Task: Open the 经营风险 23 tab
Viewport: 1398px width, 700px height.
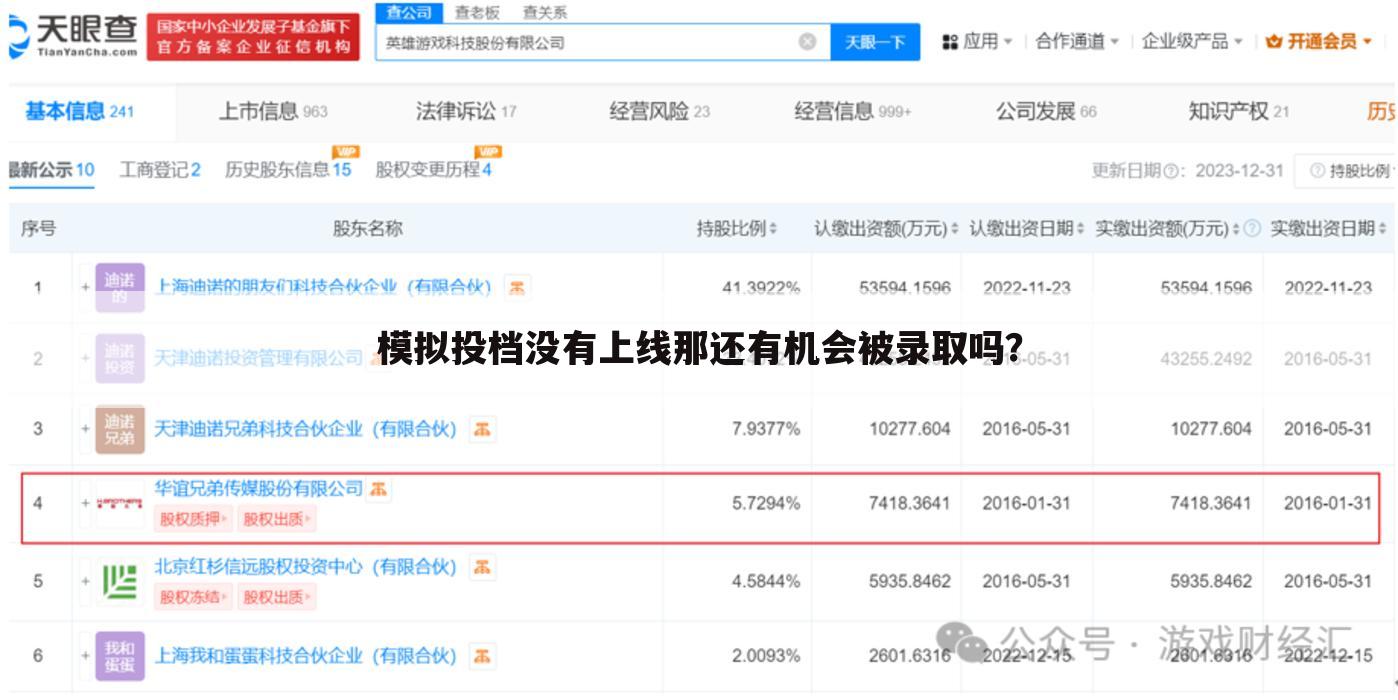Action: point(660,112)
